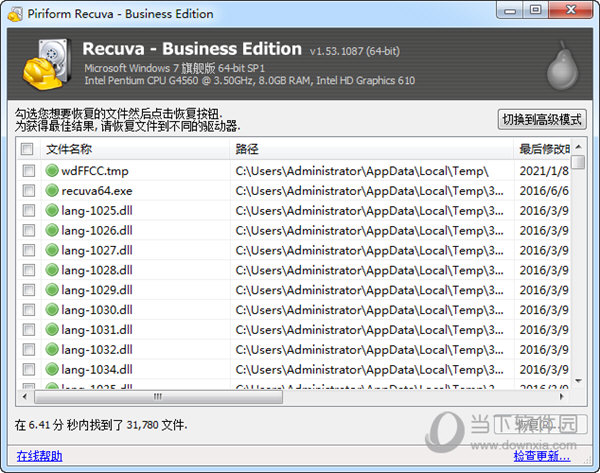Check the box for lang-1027.dll

[x=29, y=250]
